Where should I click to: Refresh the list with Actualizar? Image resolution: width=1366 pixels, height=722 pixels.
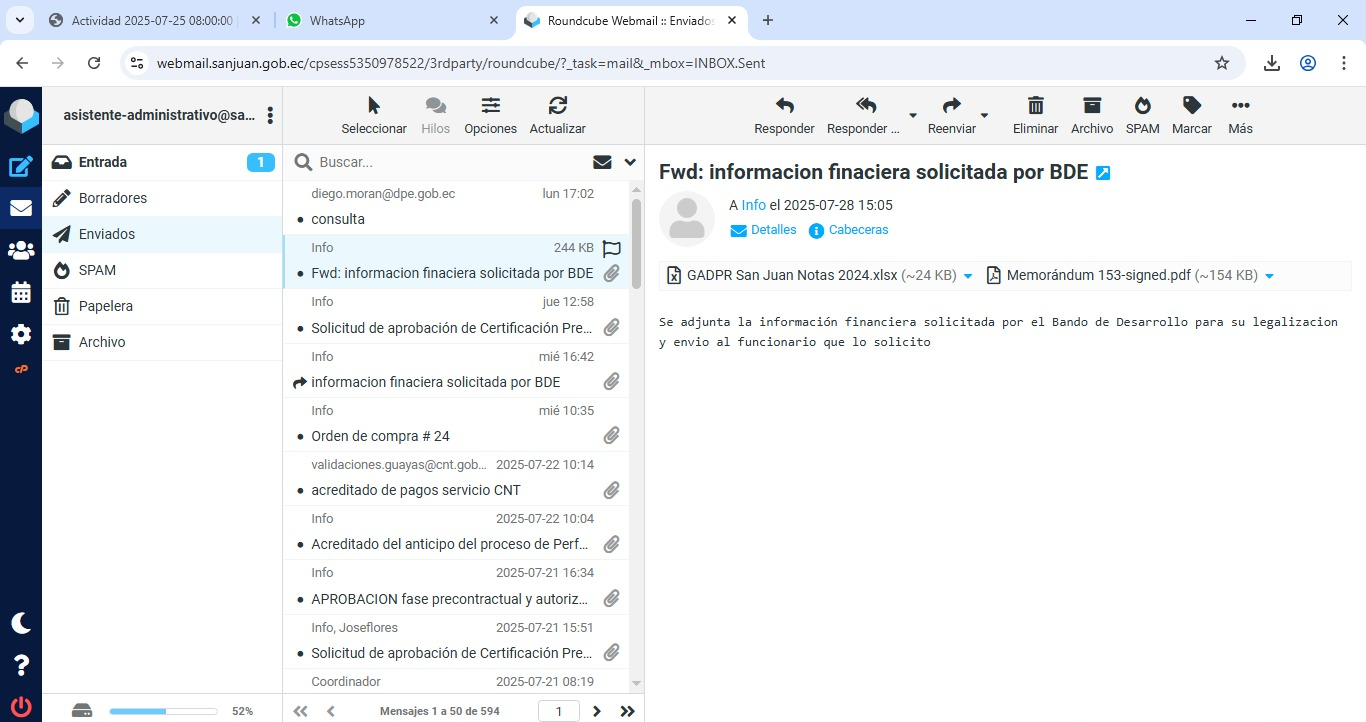pos(557,106)
